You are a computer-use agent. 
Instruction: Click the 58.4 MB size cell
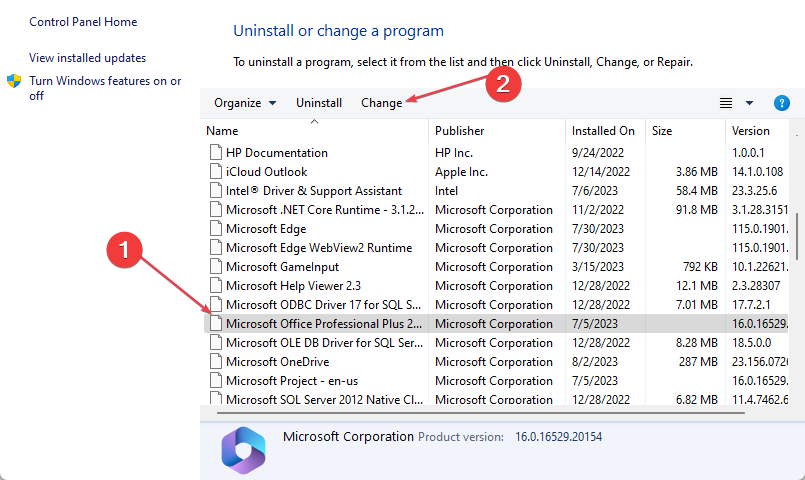tap(696, 190)
